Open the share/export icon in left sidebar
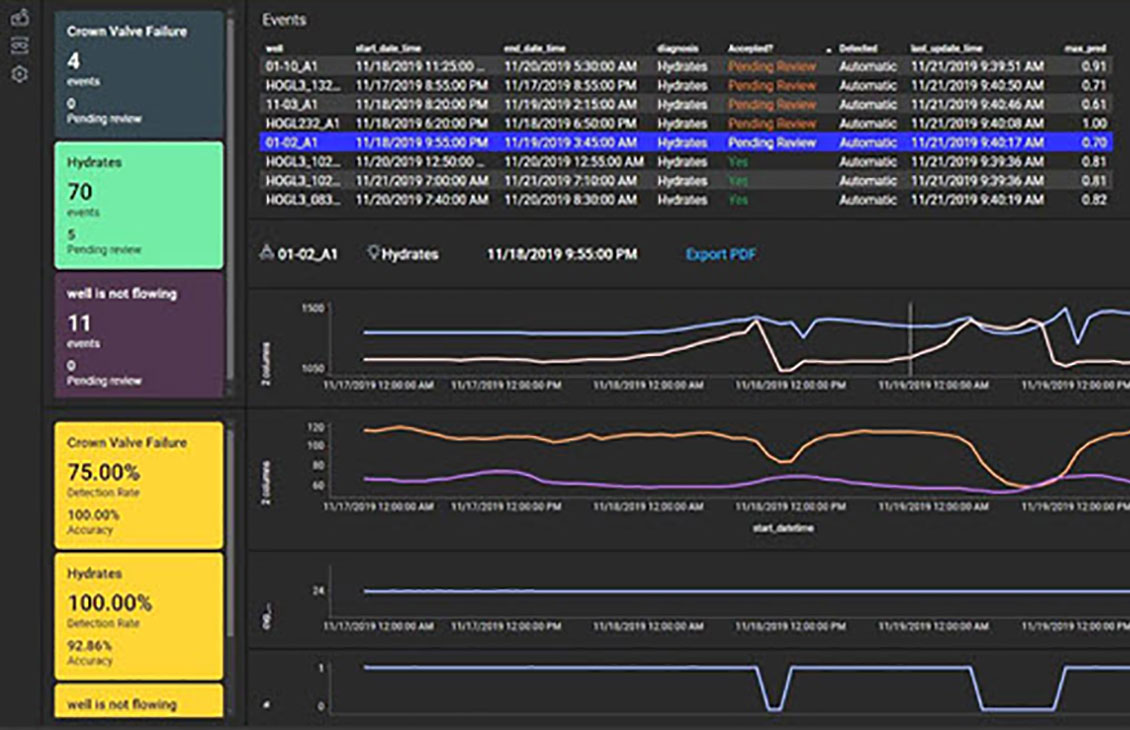Image resolution: width=1130 pixels, height=730 pixels. point(20,18)
